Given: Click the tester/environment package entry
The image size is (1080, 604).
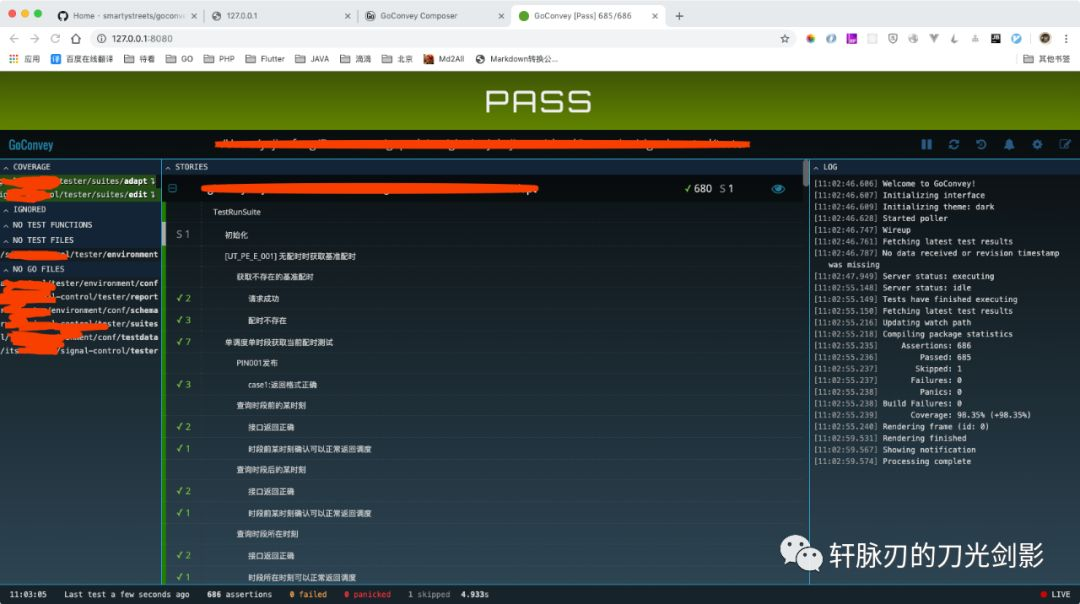Looking at the screenshot, I should click(x=81, y=255).
